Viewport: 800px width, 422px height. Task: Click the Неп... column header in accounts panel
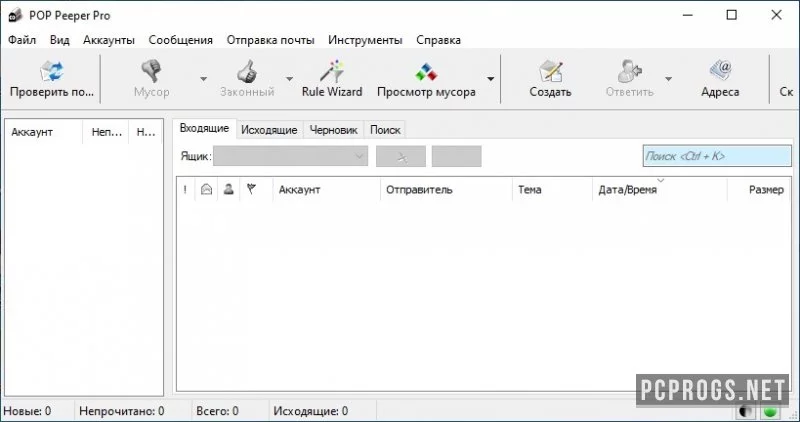pos(106,132)
